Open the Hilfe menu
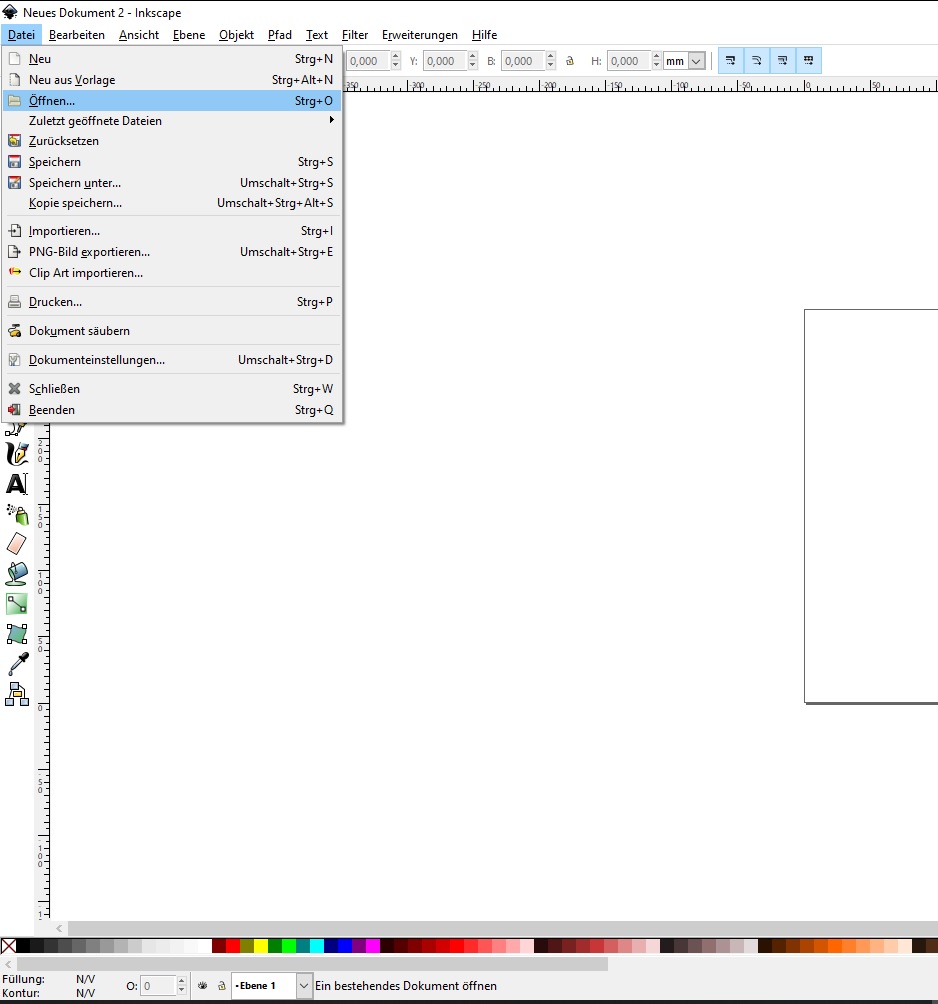Image resolution: width=938 pixels, height=1004 pixels. (485, 35)
